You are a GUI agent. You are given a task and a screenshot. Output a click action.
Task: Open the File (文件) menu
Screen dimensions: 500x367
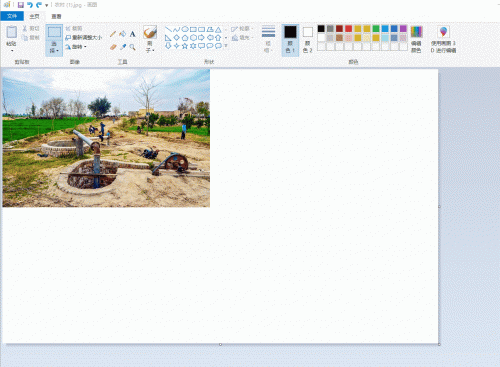tap(12, 16)
